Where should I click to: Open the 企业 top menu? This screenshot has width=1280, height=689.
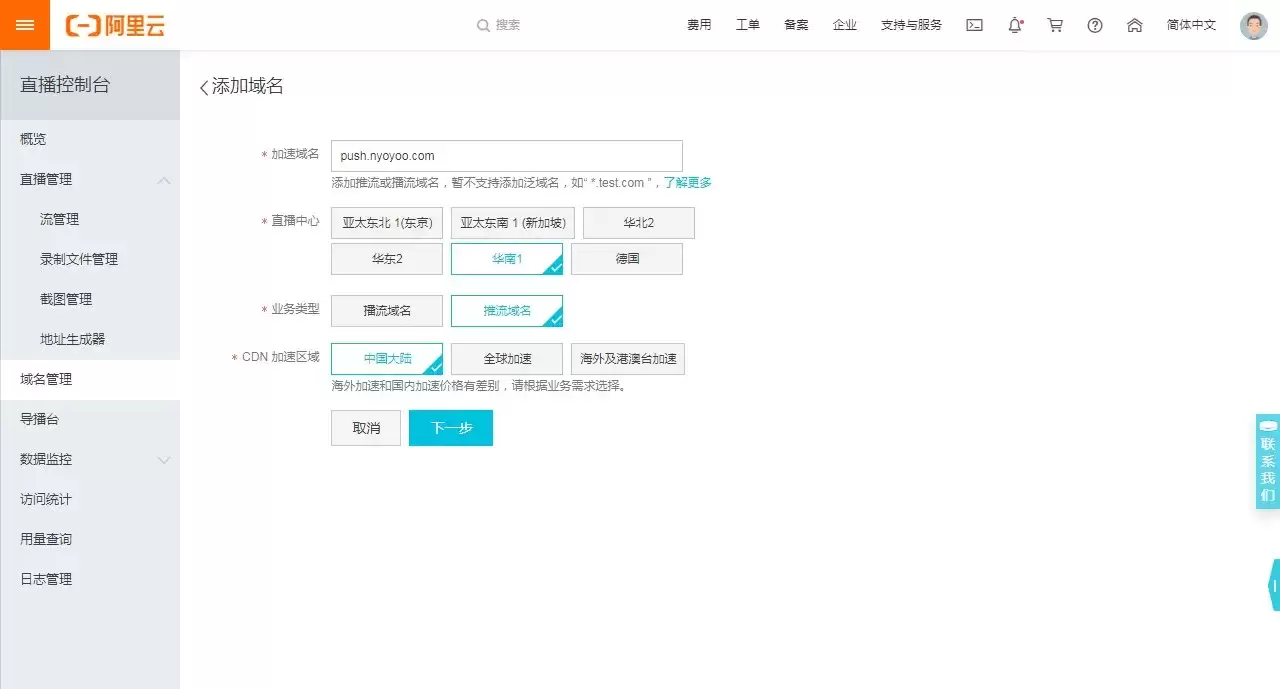pos(845,25)
